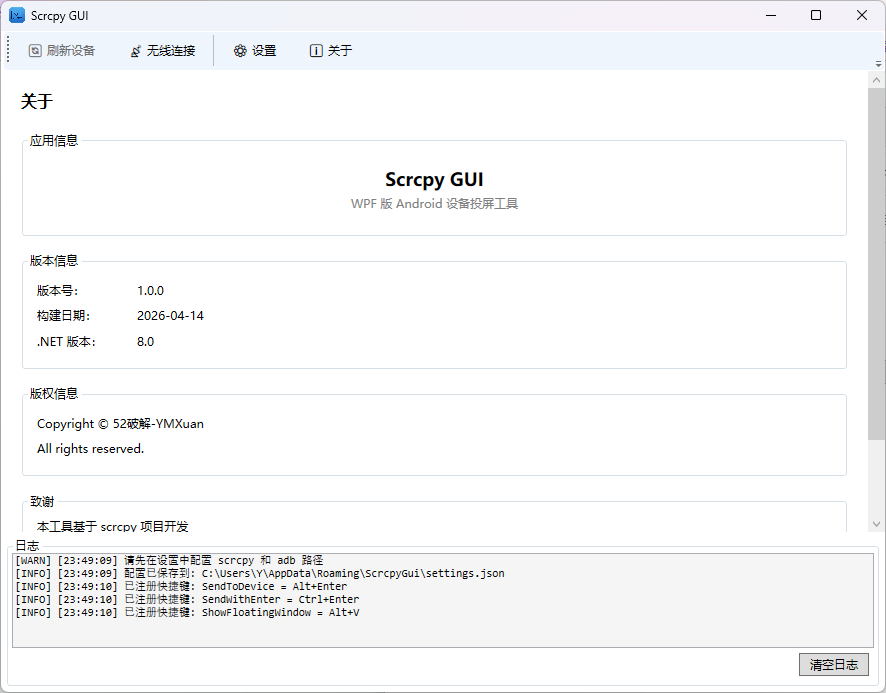Click the wireless connection plug icon

coord(135,51)
